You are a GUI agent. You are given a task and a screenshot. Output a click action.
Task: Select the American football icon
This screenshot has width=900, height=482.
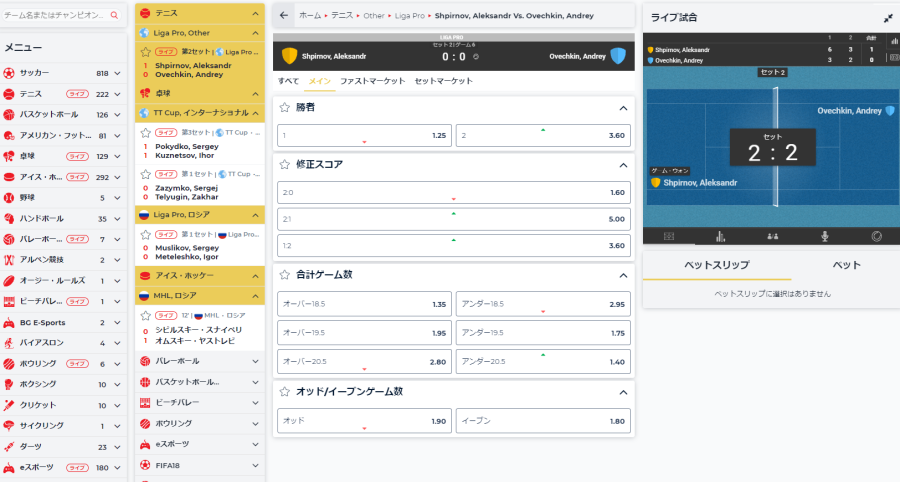(x=9, y=135)
